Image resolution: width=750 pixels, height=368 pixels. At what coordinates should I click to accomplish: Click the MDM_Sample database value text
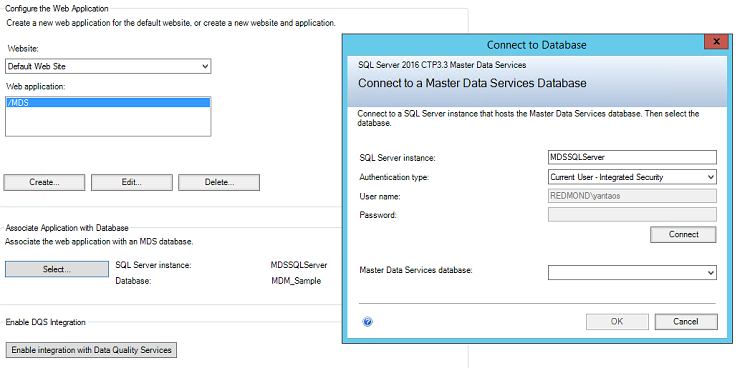click(296, 281)
